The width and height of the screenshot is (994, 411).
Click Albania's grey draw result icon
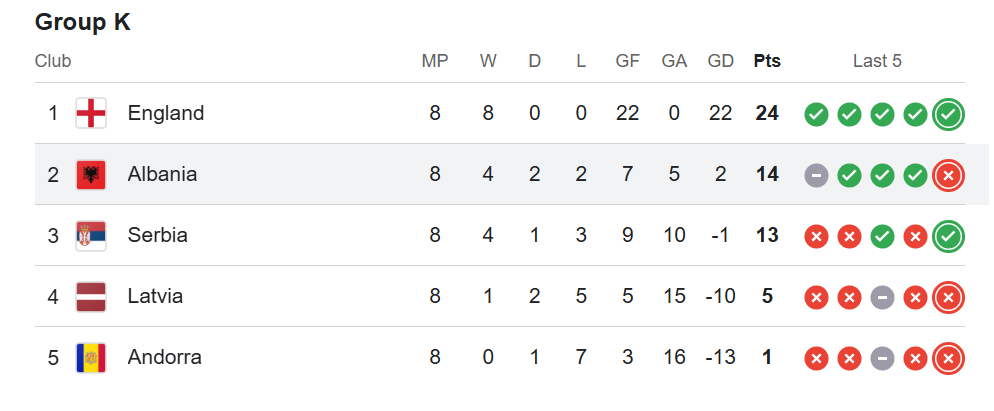pyautogui.click(x=816, y=176)
